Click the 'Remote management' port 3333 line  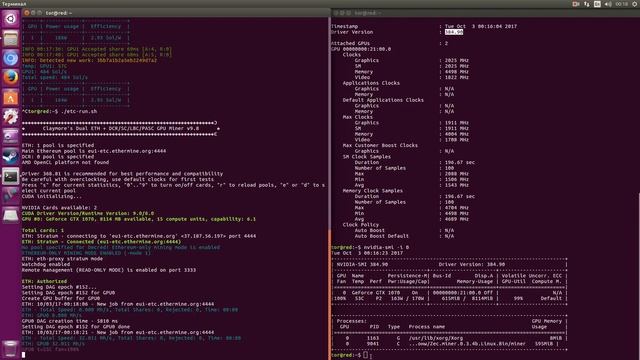click(x=109, y=270)
